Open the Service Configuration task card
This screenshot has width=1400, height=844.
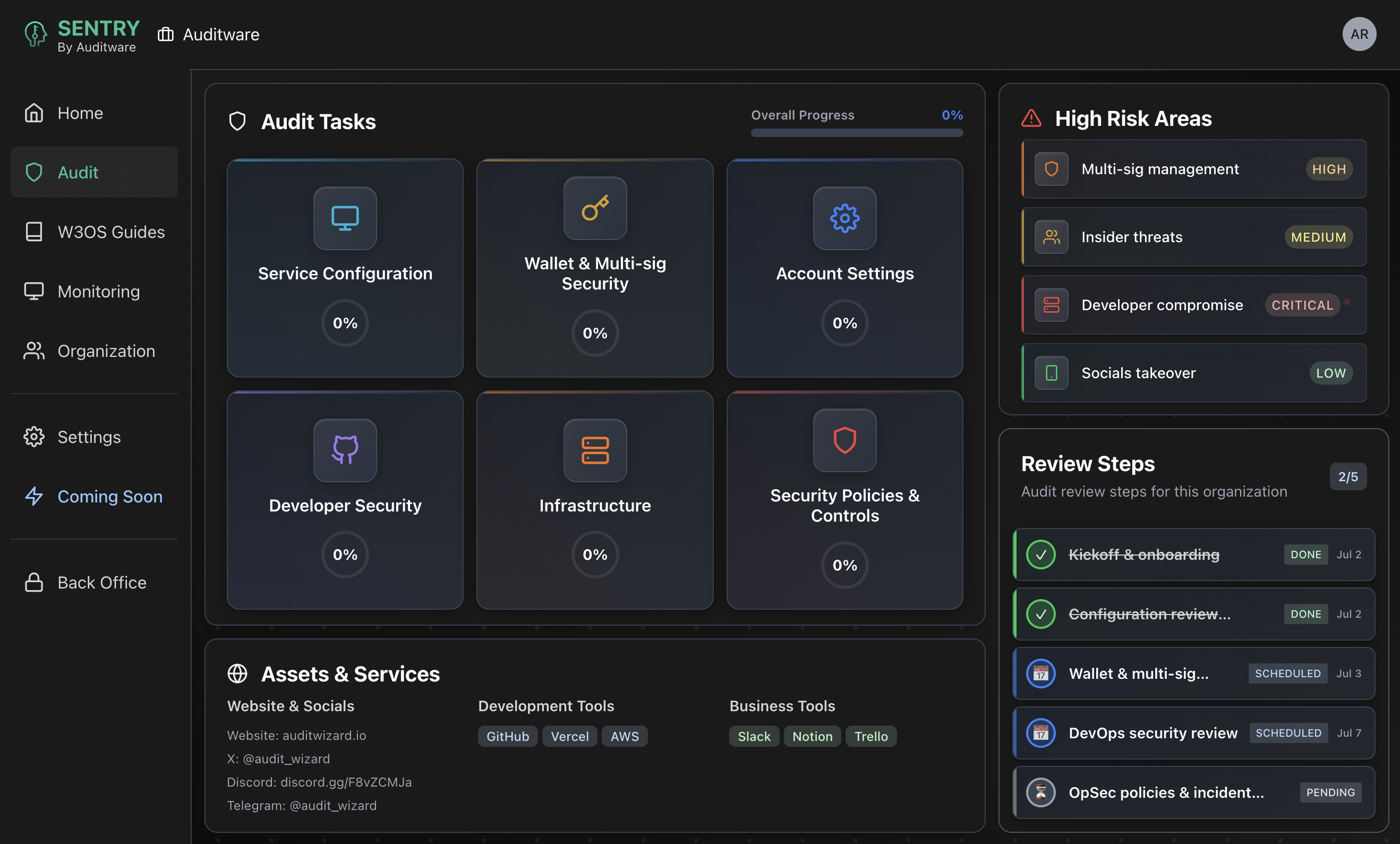click(x=345, y=268)
